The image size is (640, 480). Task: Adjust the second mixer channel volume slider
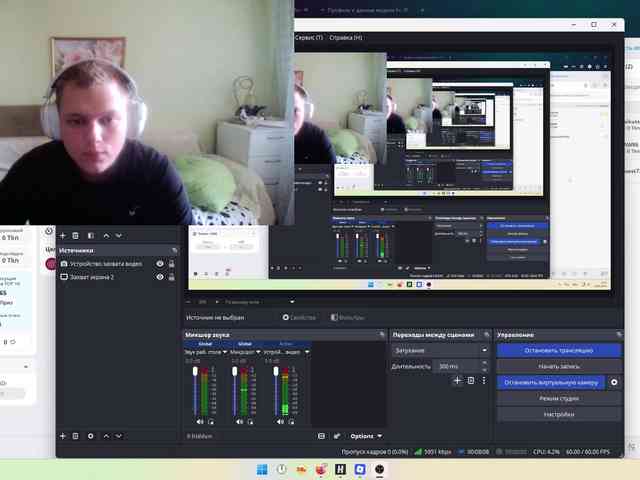[235, 392]
